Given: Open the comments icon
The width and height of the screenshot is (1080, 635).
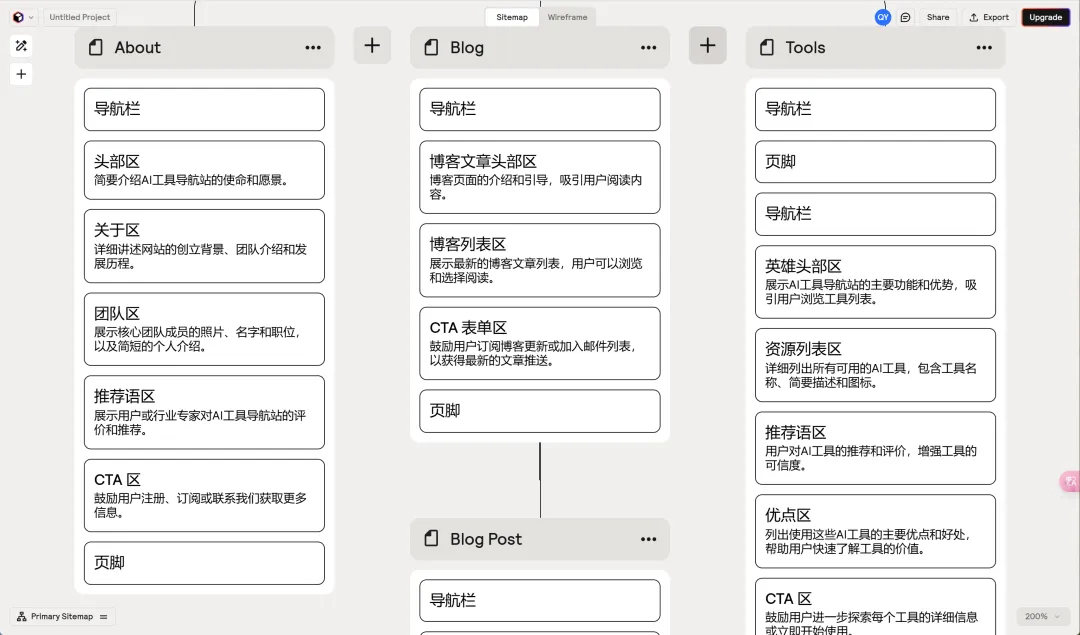Looking at the screenshot, I should [x=906, y=17].
